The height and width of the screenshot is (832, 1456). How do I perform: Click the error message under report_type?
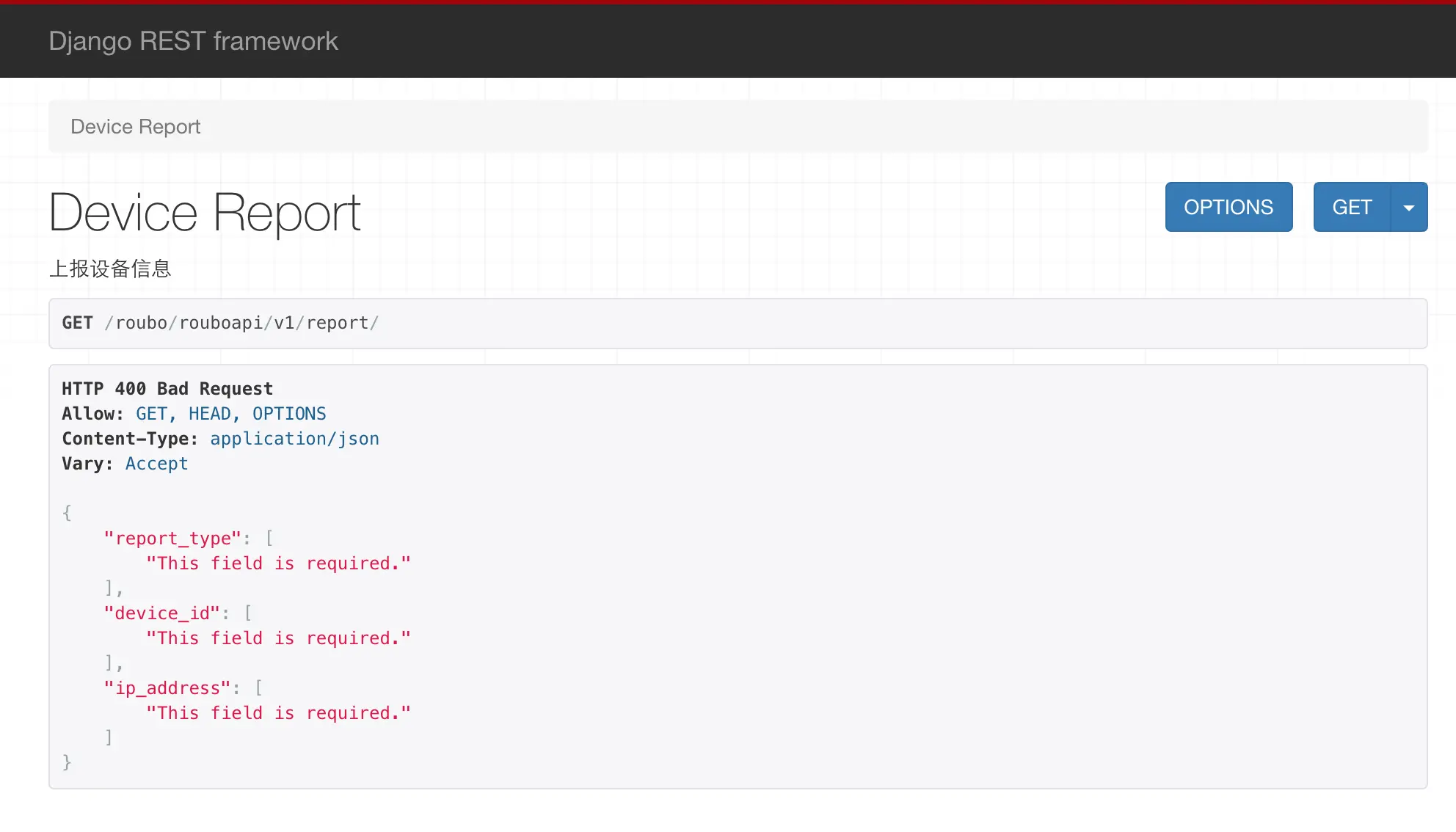pyautogui.click(x=278, y=563)
